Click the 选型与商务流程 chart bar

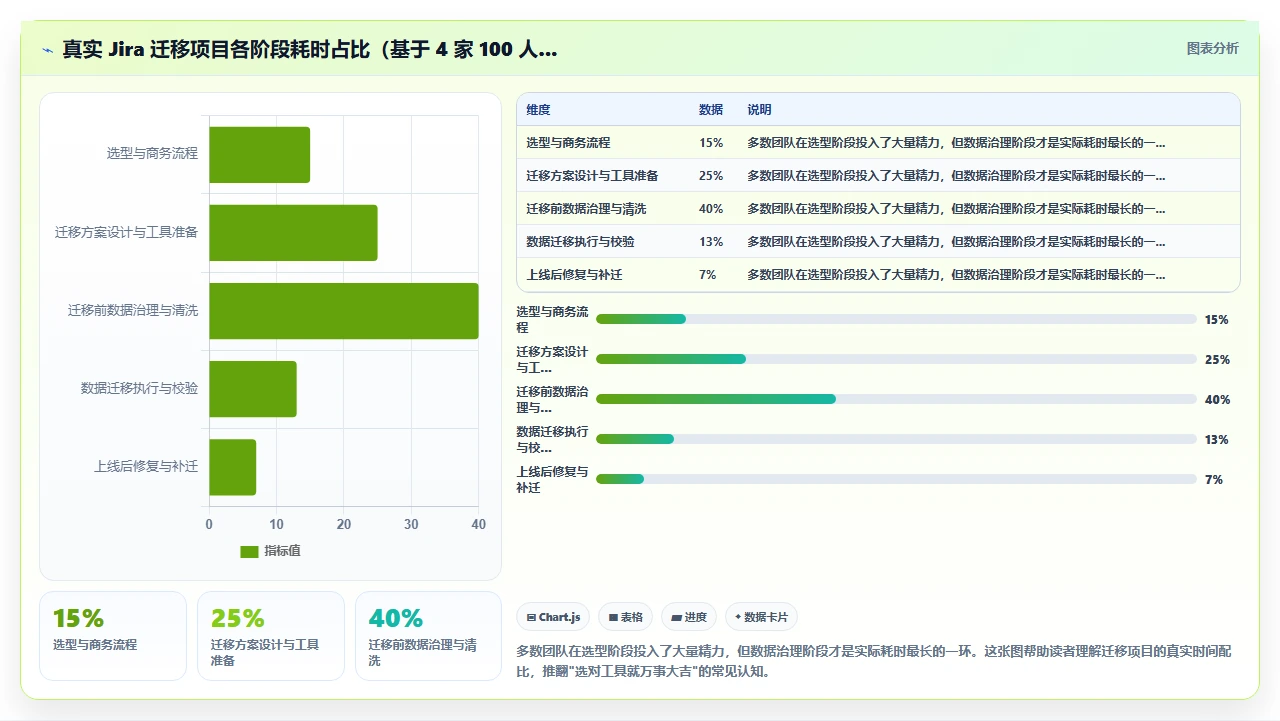coord(259,154)
